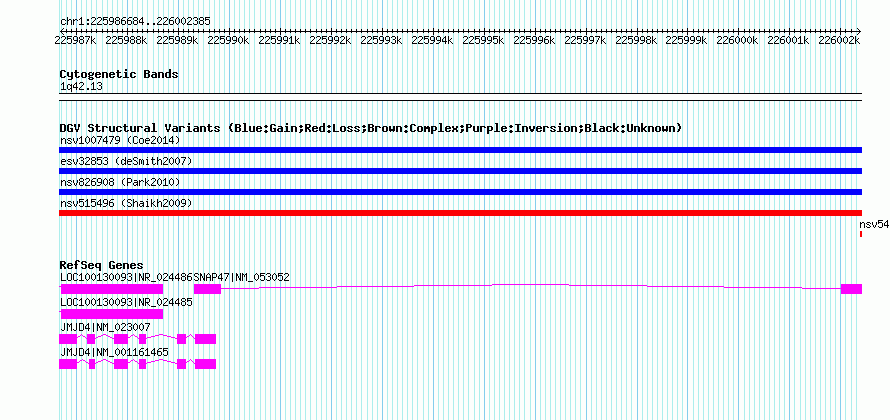Select the SNAP47|NM_053052 gene label
890x420 pixels.
point(242,278)
